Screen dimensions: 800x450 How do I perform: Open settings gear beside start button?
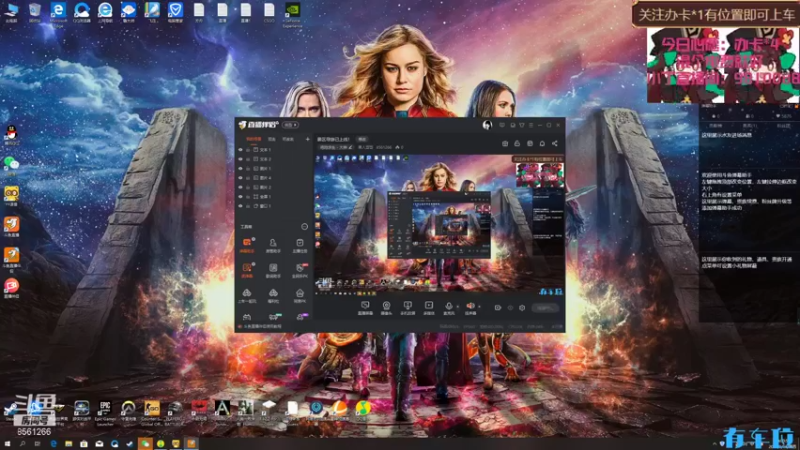[521, 308]
